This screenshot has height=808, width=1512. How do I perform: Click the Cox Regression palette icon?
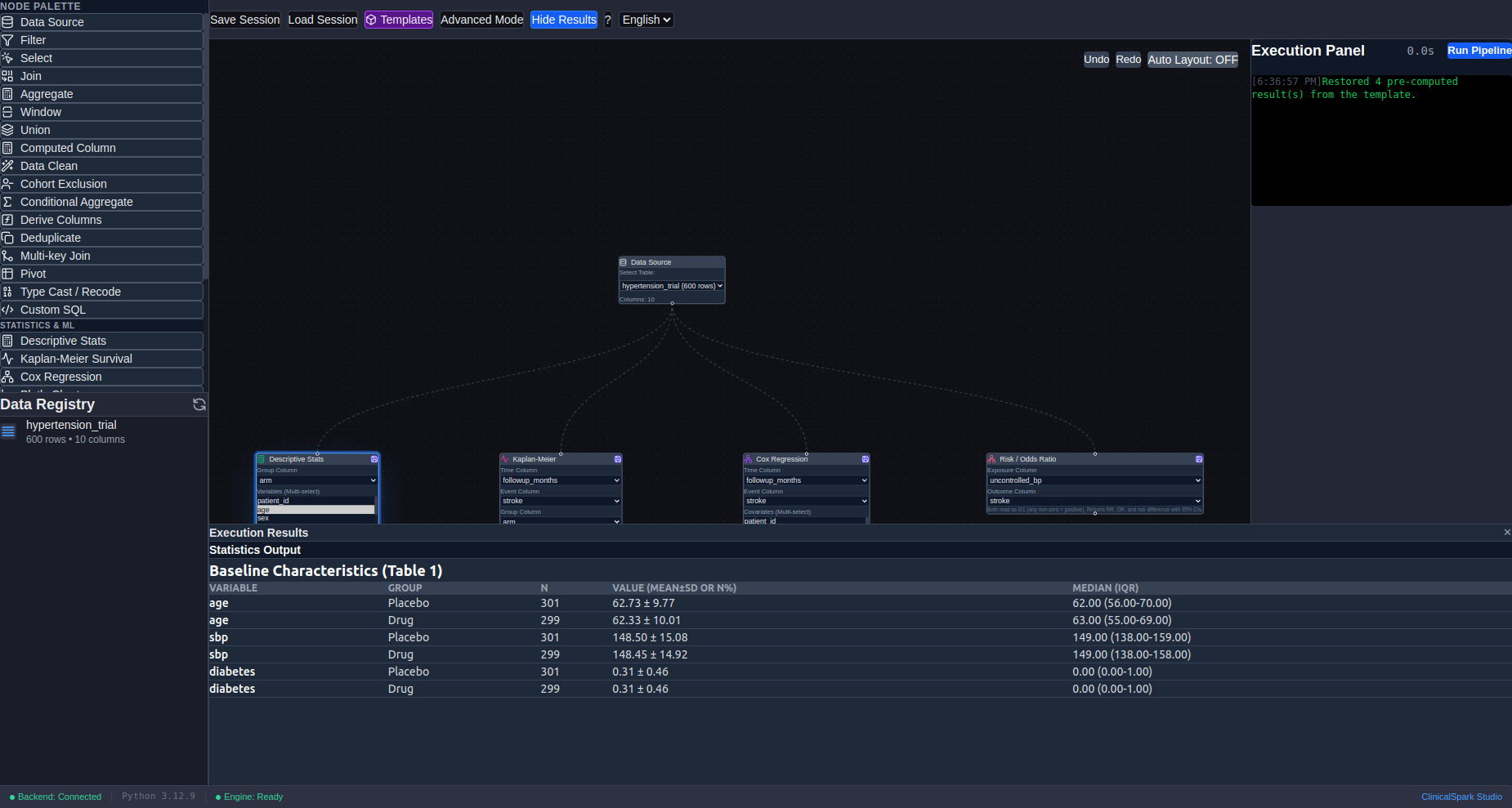click(x=7, y=377)
